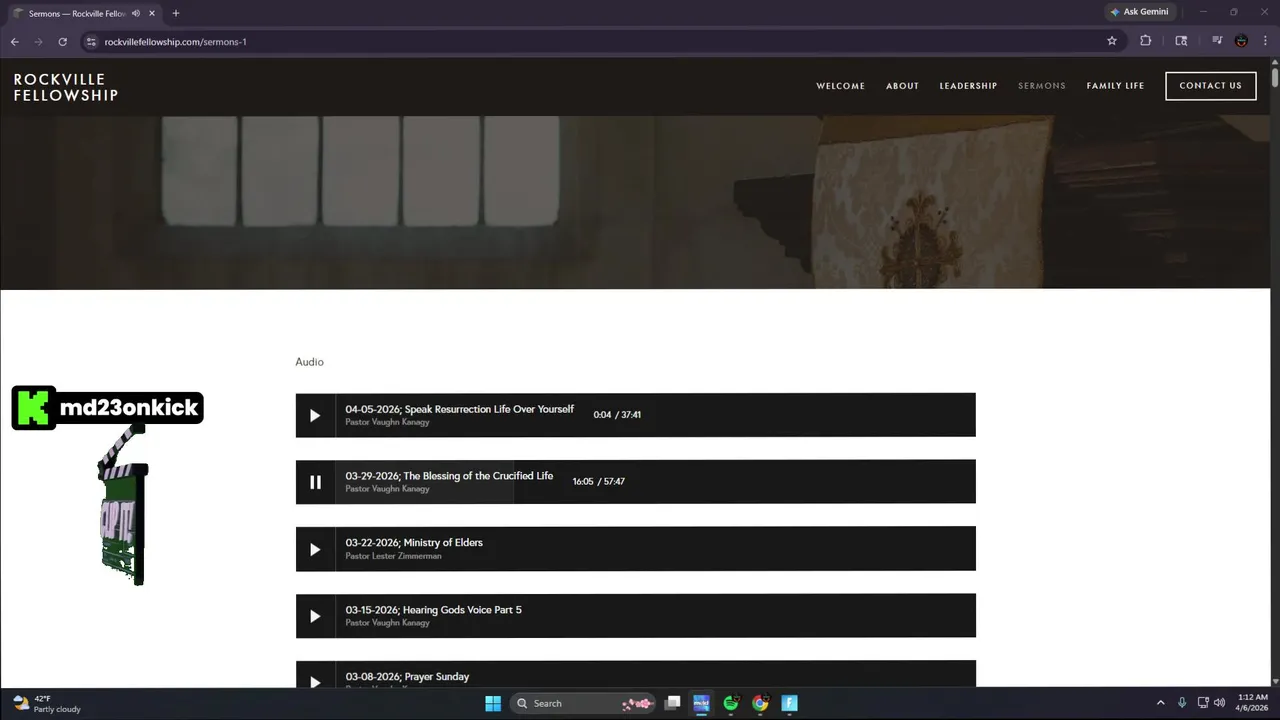The width and height of the screenshot is (1280, 720).
Task: Show hidden system tray icons
Action: (x=1160, y=703)
